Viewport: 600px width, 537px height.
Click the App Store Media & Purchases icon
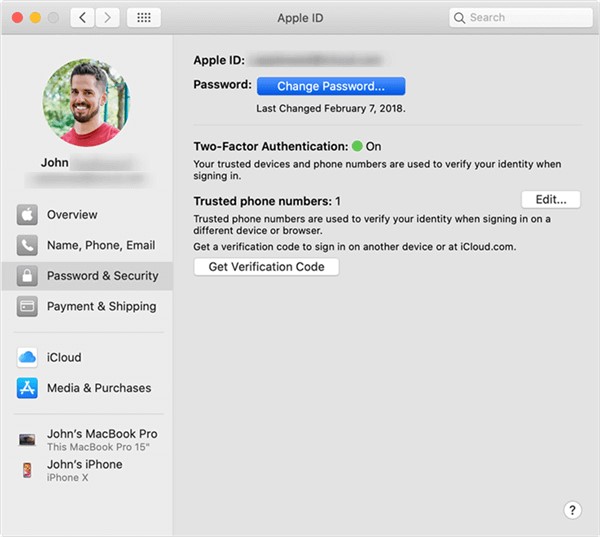27,388
